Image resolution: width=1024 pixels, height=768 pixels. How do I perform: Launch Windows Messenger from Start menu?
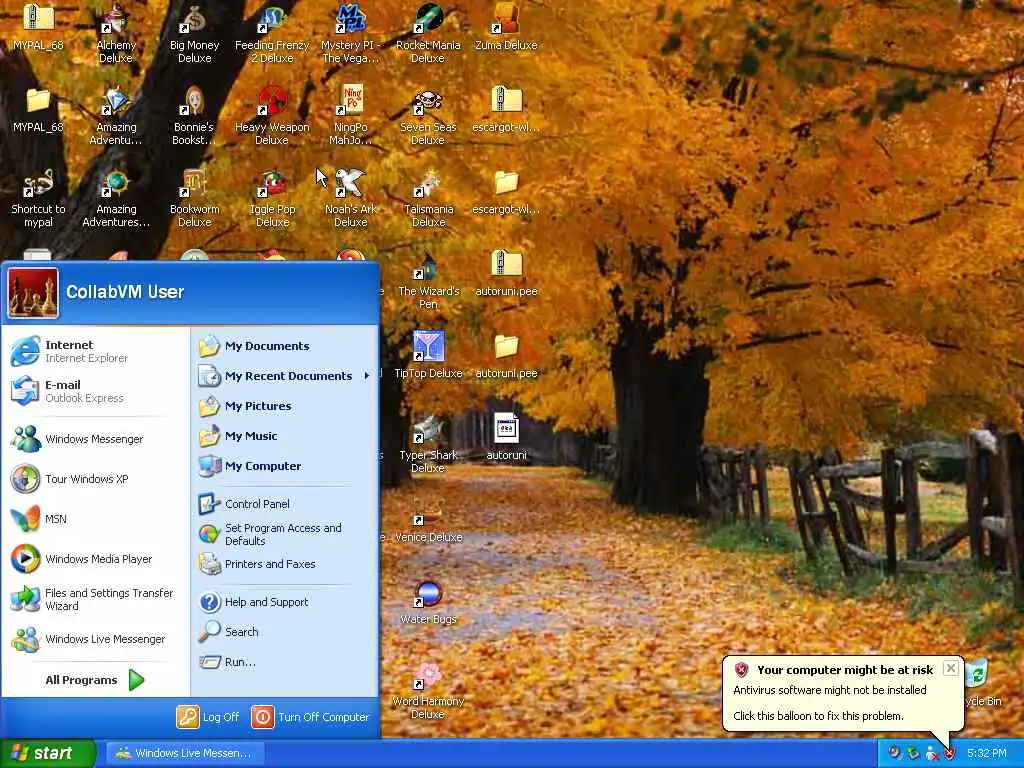[x=96, y=439]
